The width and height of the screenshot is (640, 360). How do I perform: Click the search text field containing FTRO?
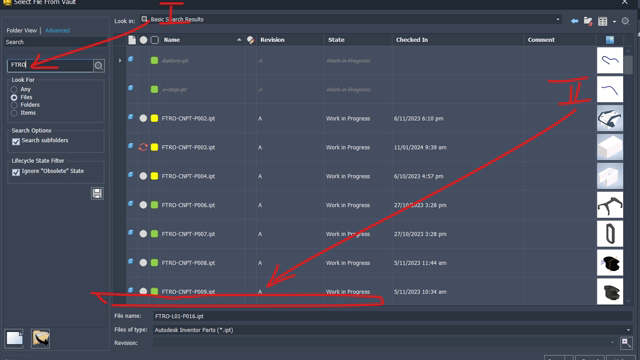50,65
